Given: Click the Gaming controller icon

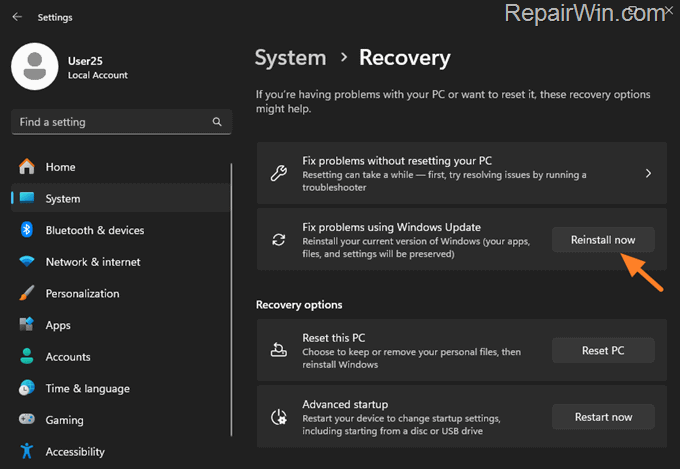Looking at the screenshot, I should click(x=26, y=419).
